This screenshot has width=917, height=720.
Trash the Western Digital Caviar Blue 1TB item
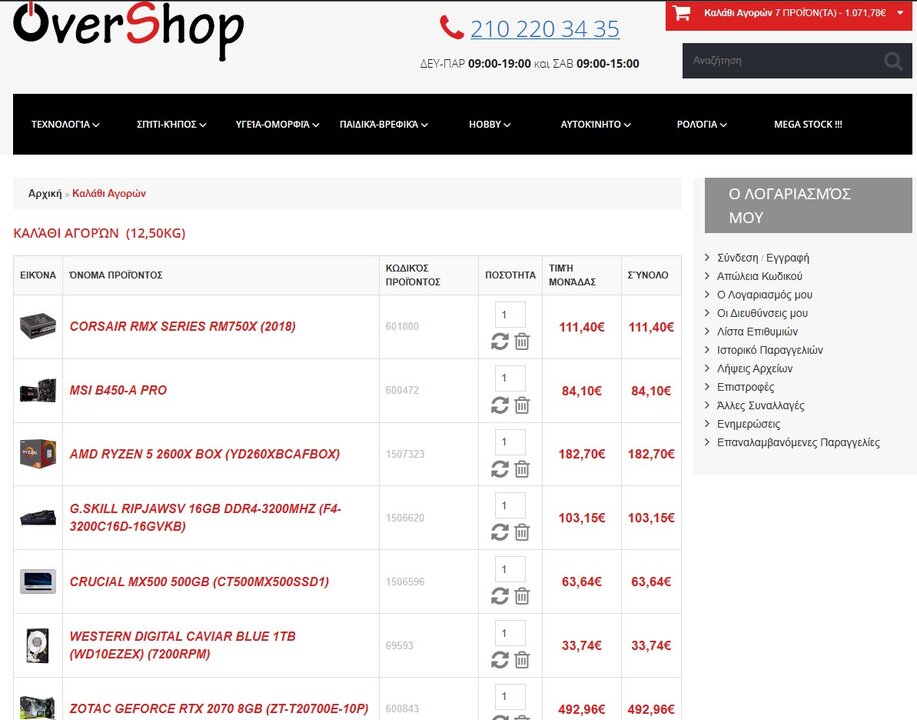pos(522,660)
